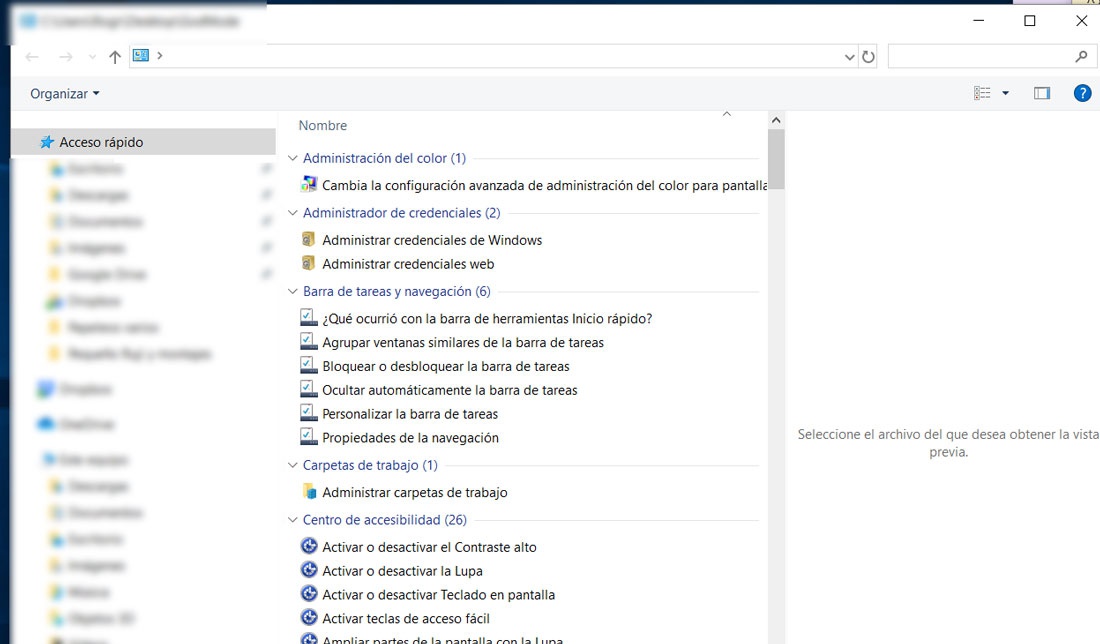The width and height of the screenshot is (1100, 644).
Task: Click the key icon for Administrar credenciales de Windows
Action: [308, 239]
